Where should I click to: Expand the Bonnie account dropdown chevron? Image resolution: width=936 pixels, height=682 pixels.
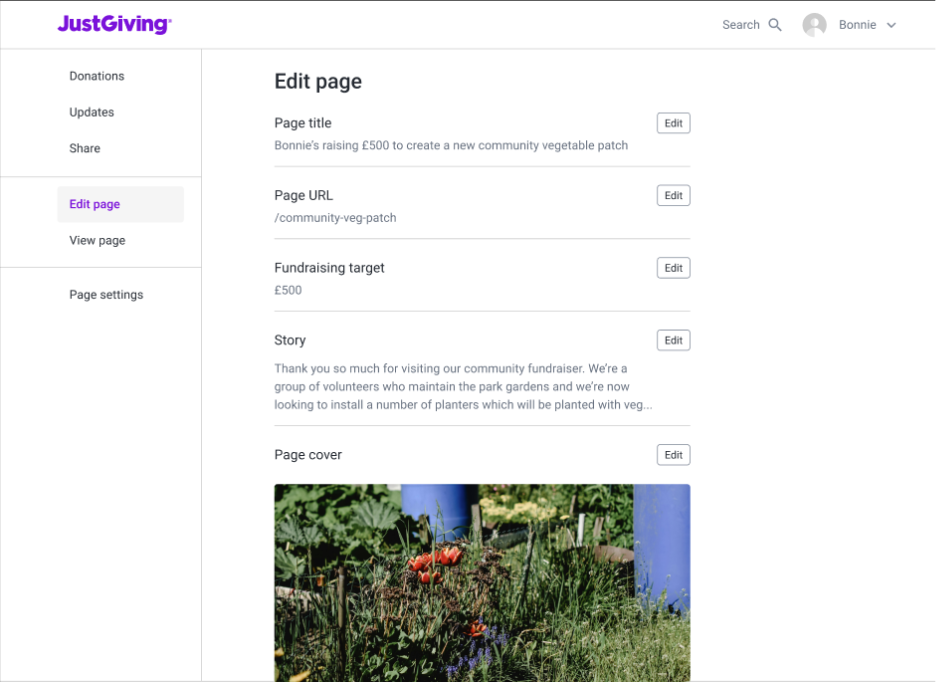click(892, 25)
